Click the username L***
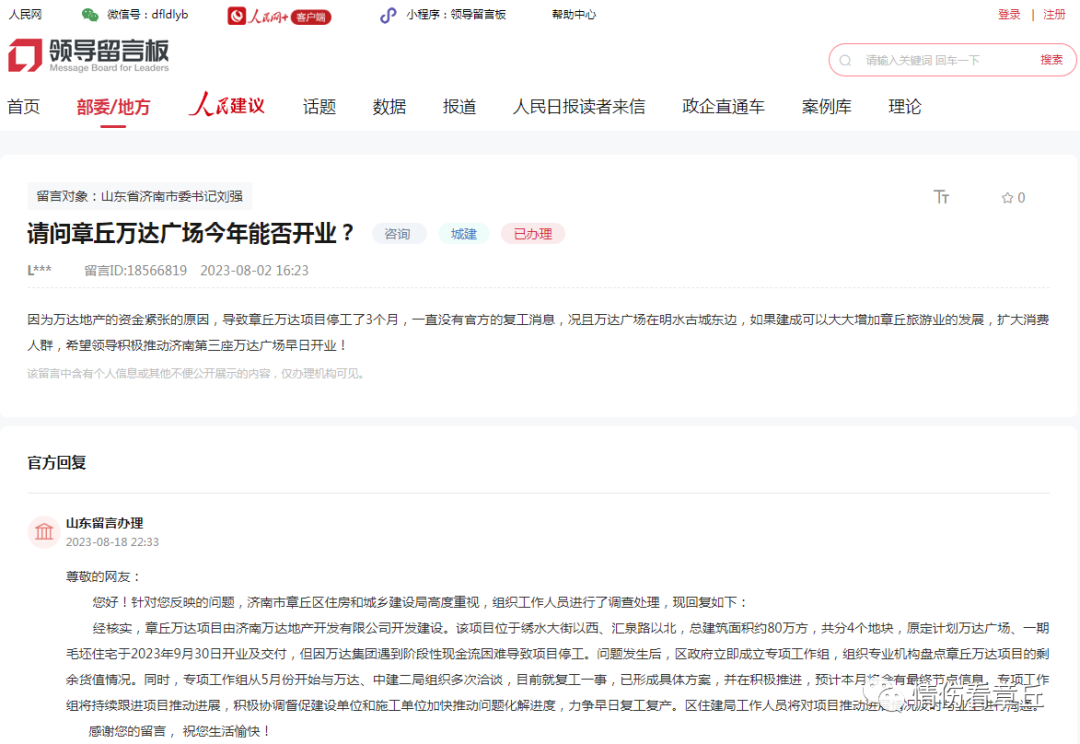This screenshot has width=1080, height=744. 39,270
